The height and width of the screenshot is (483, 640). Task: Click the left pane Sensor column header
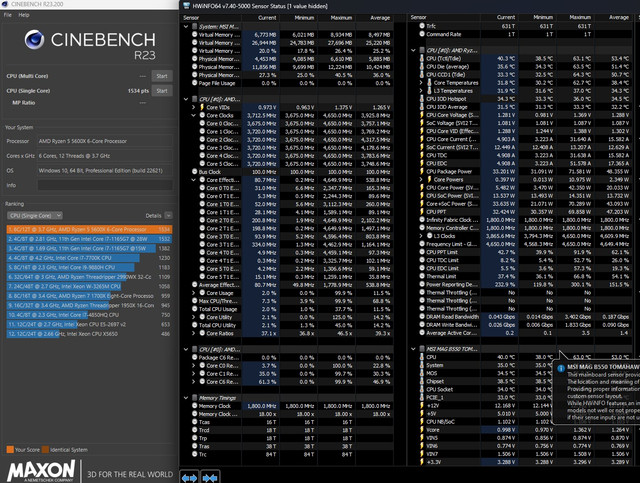coord(211,18)
